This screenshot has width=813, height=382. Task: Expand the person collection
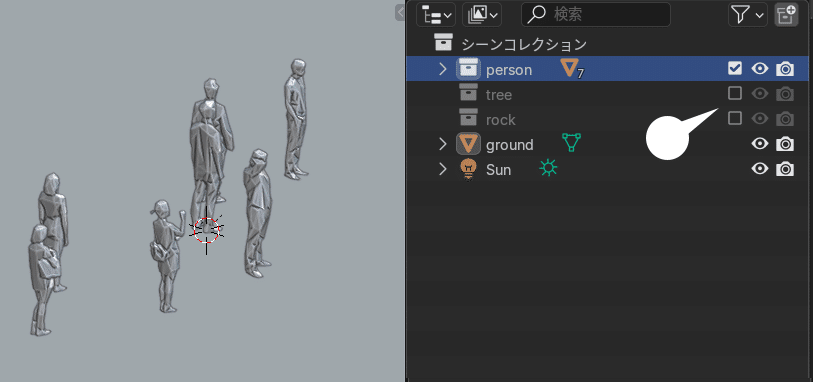pos(442,69)
